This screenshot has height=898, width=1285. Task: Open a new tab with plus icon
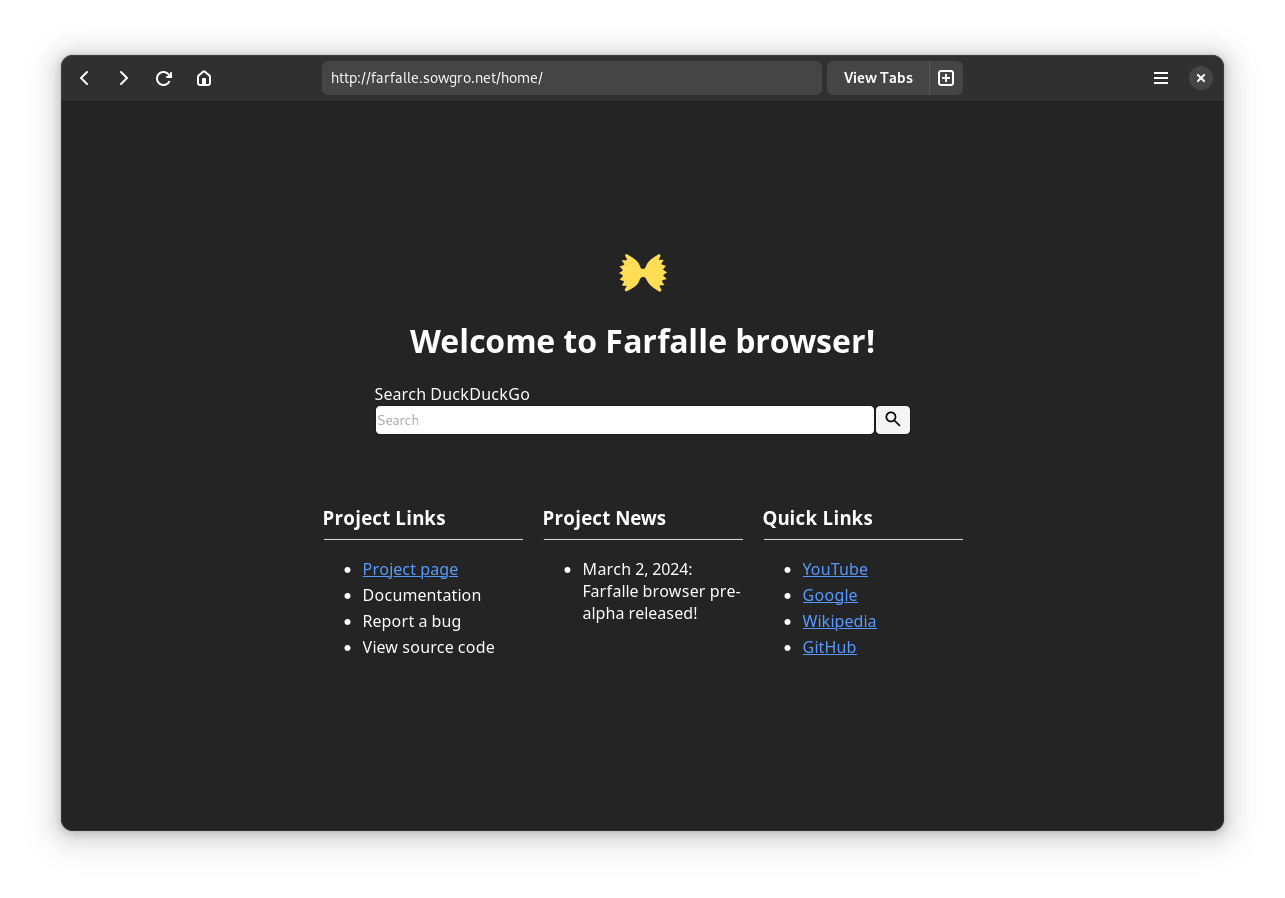[946, 78]
